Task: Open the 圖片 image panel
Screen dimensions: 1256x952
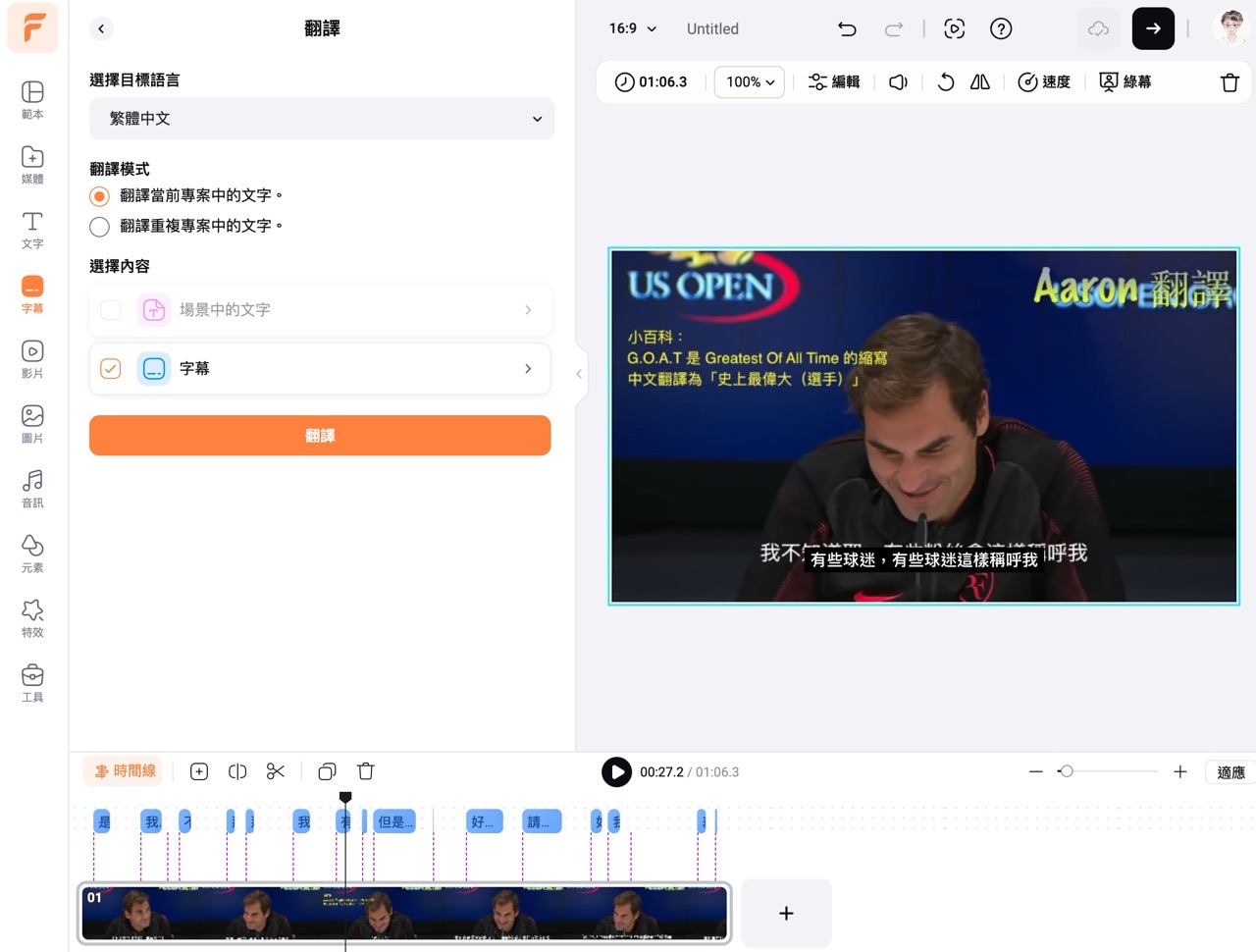Action: (32, 424)
